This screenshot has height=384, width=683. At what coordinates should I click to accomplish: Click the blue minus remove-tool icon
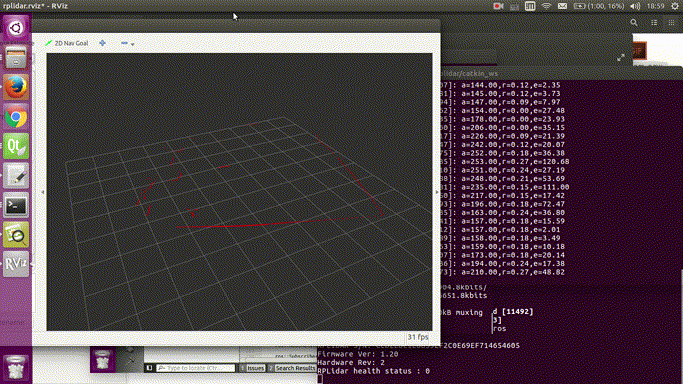tap(124, 43)
